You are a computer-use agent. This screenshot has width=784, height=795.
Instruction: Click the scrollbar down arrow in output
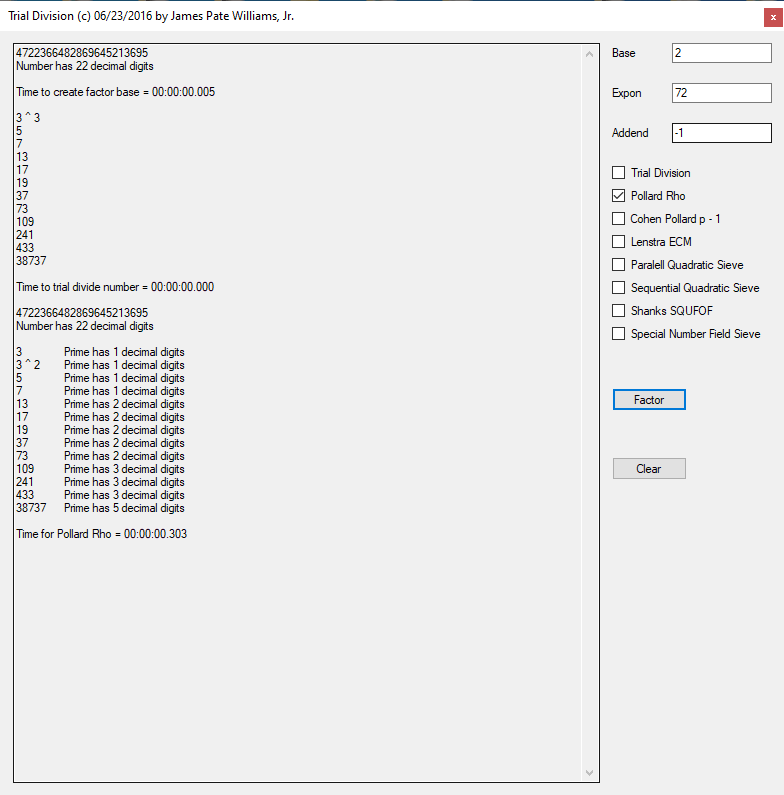pos(589,772)
